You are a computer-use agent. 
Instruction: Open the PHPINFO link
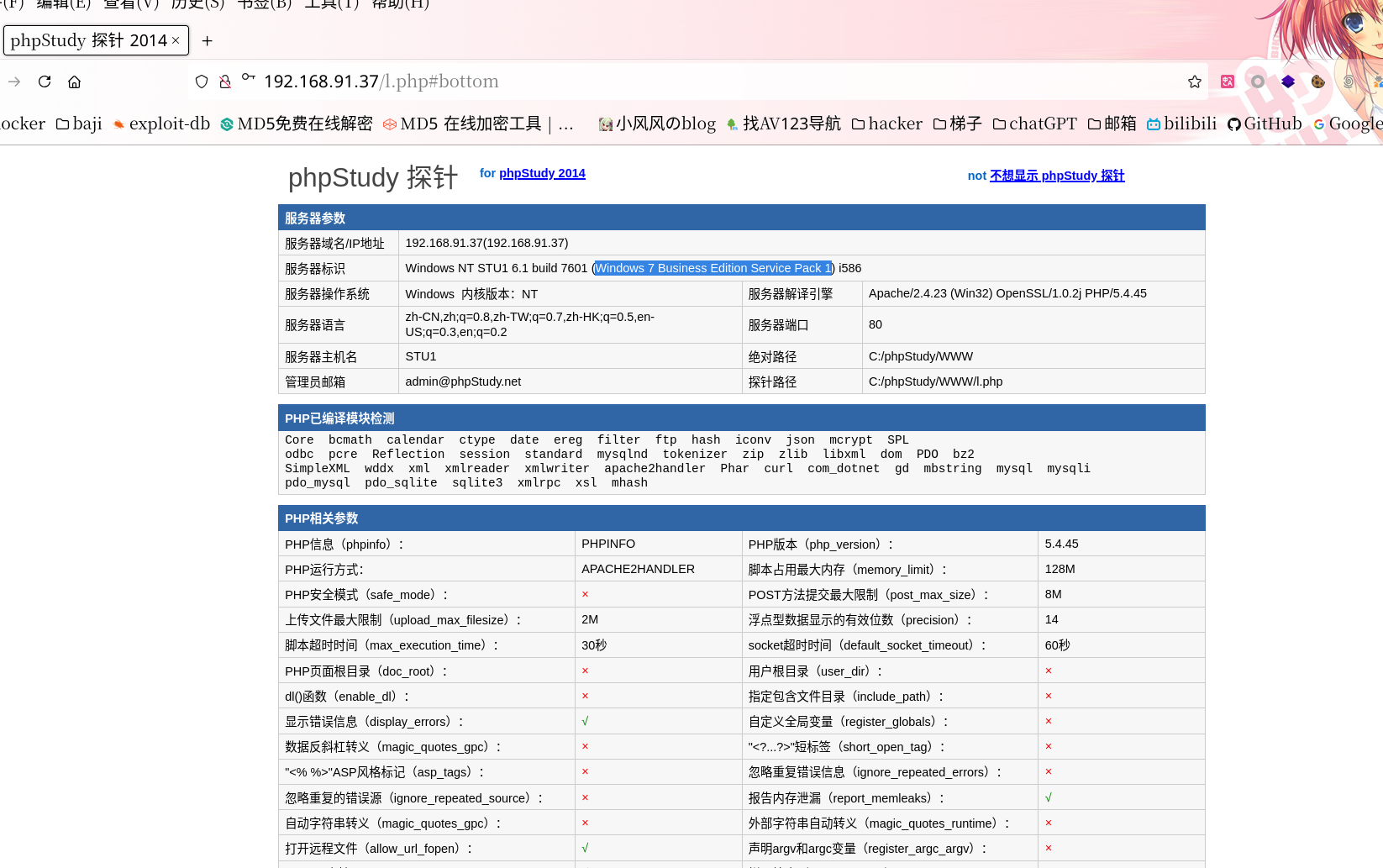coord(608,544)
